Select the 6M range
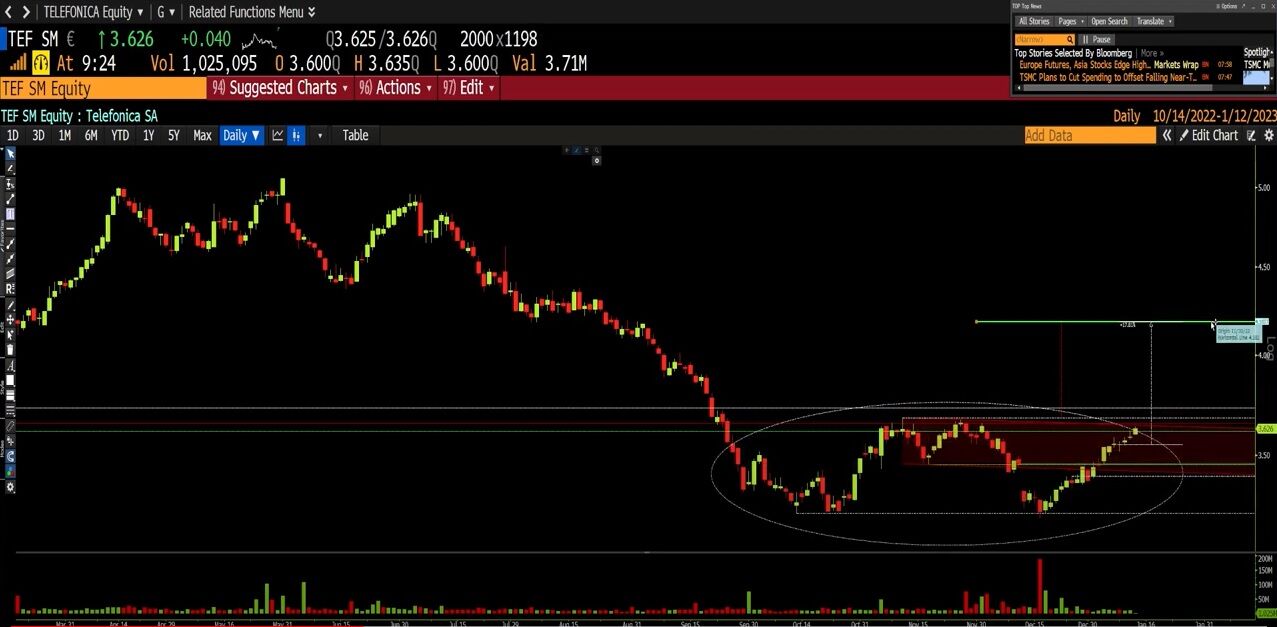1277x627 pixels. tap(91, 135)
